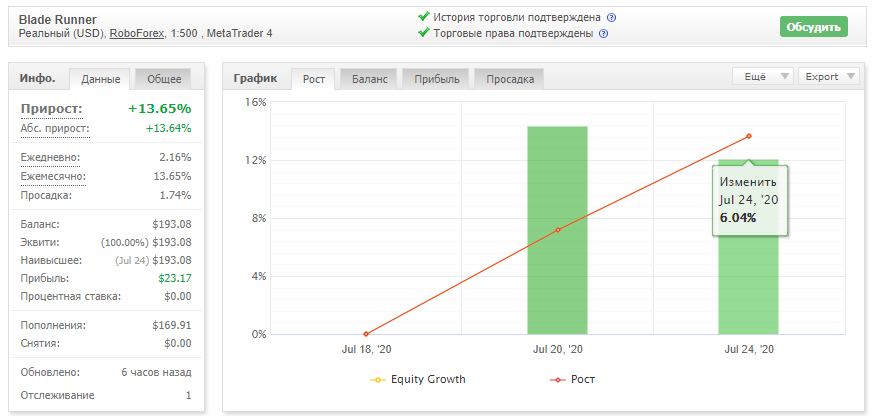Toggle the Equity Growth legend marker

click(x=377, y=380)
